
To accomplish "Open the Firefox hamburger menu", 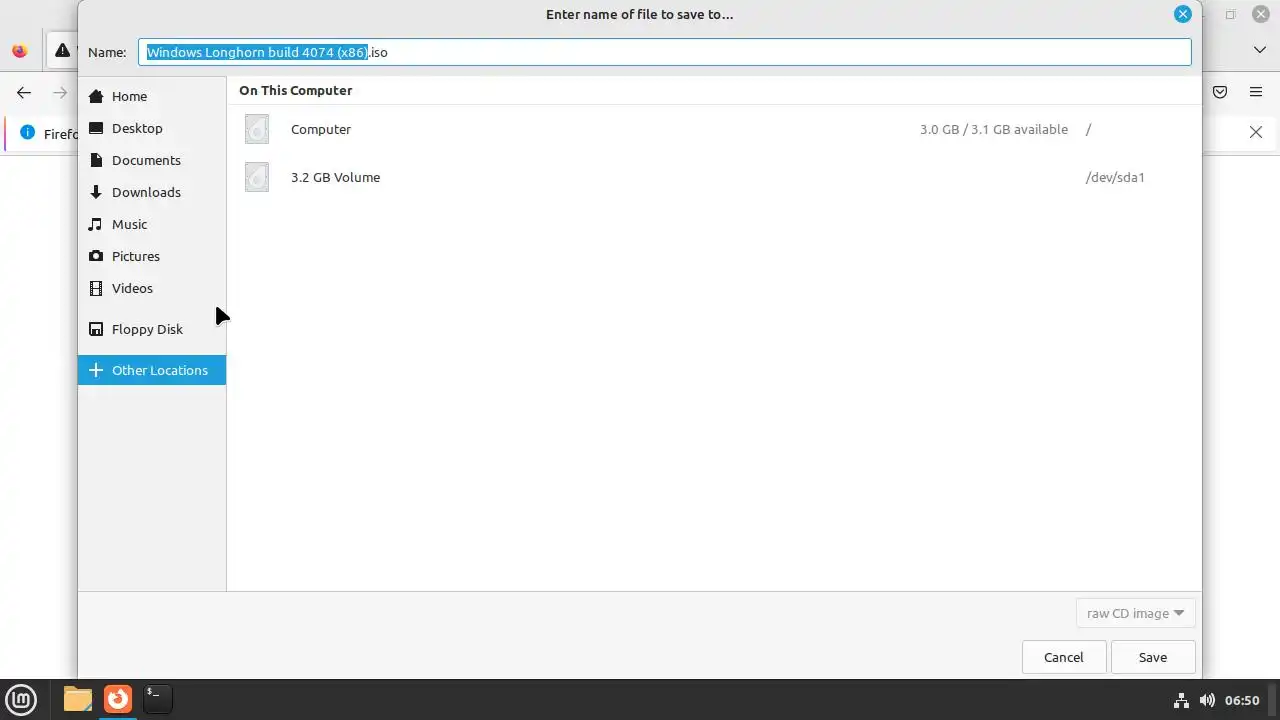I will pyautogui.click(x=1256, y=92).
